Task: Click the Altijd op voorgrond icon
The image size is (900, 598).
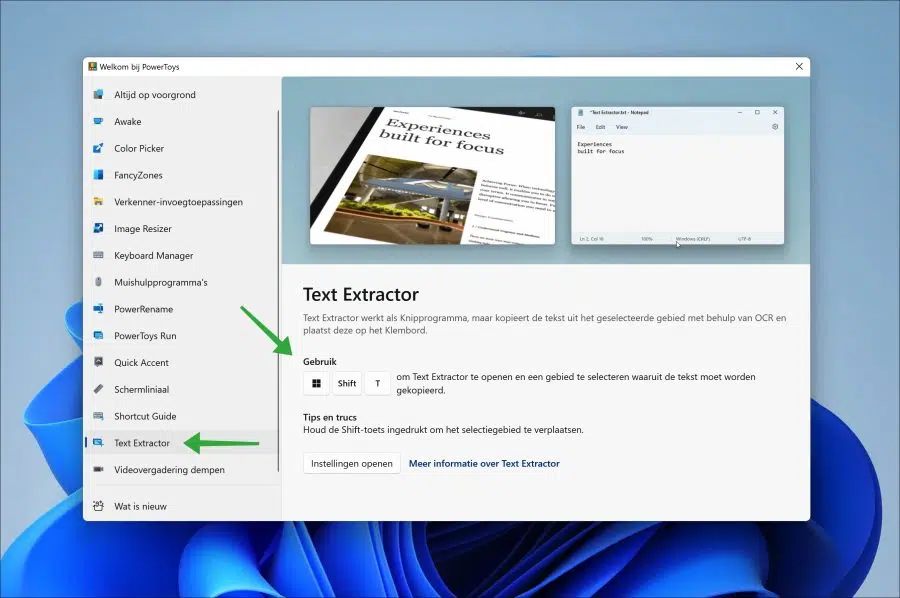Action: [98, 94]
